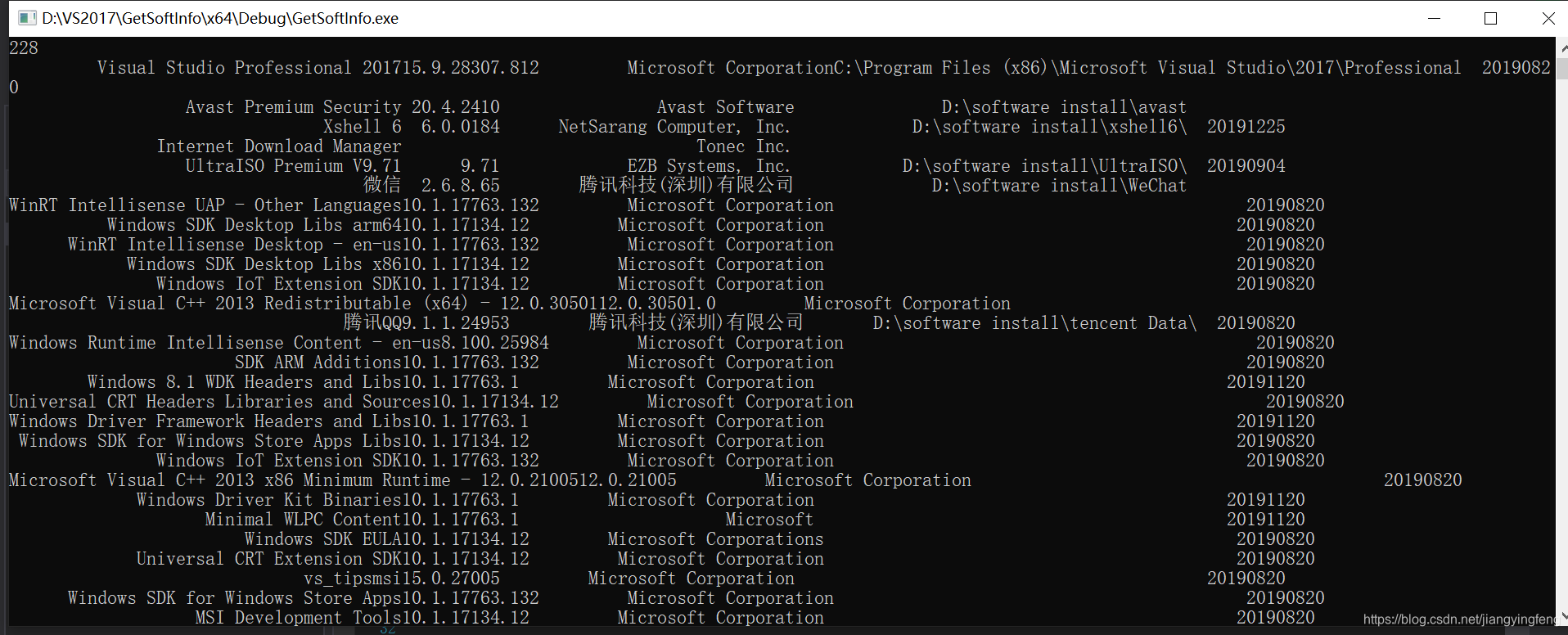Click 'NetSarang Computer, Inc.' publisher
1568x635 pixels.
[674, 126]
